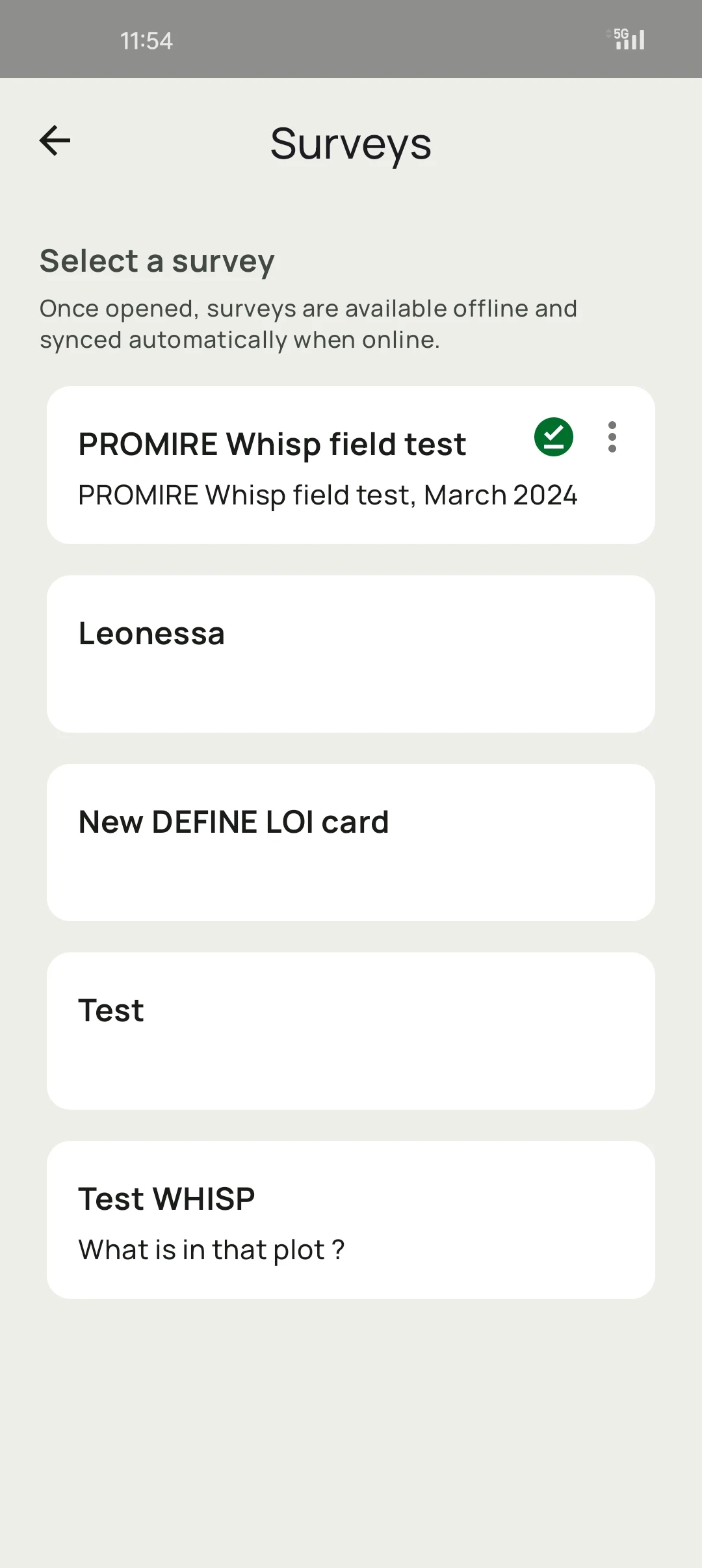Tap the "What is in that plot ?" description
The height and width of the screenshot is (1568, 702).
(x=211, y=1249)
